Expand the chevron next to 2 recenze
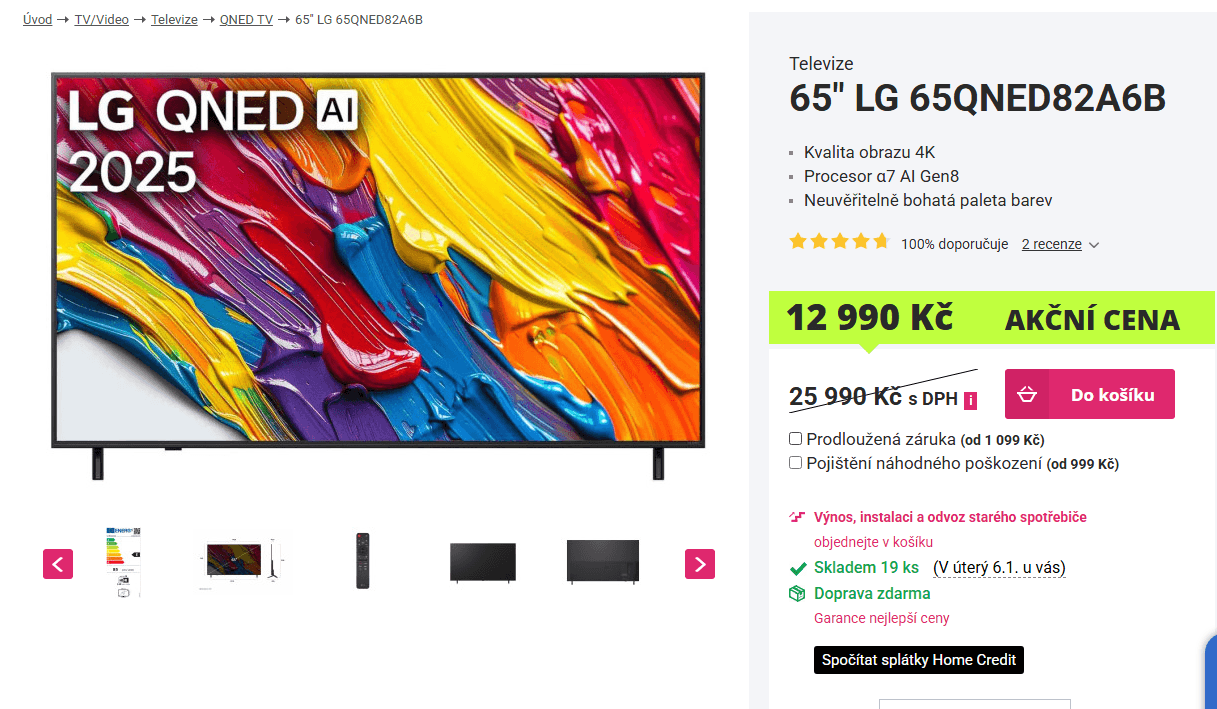1217x709 pixels. (1096, 244)
